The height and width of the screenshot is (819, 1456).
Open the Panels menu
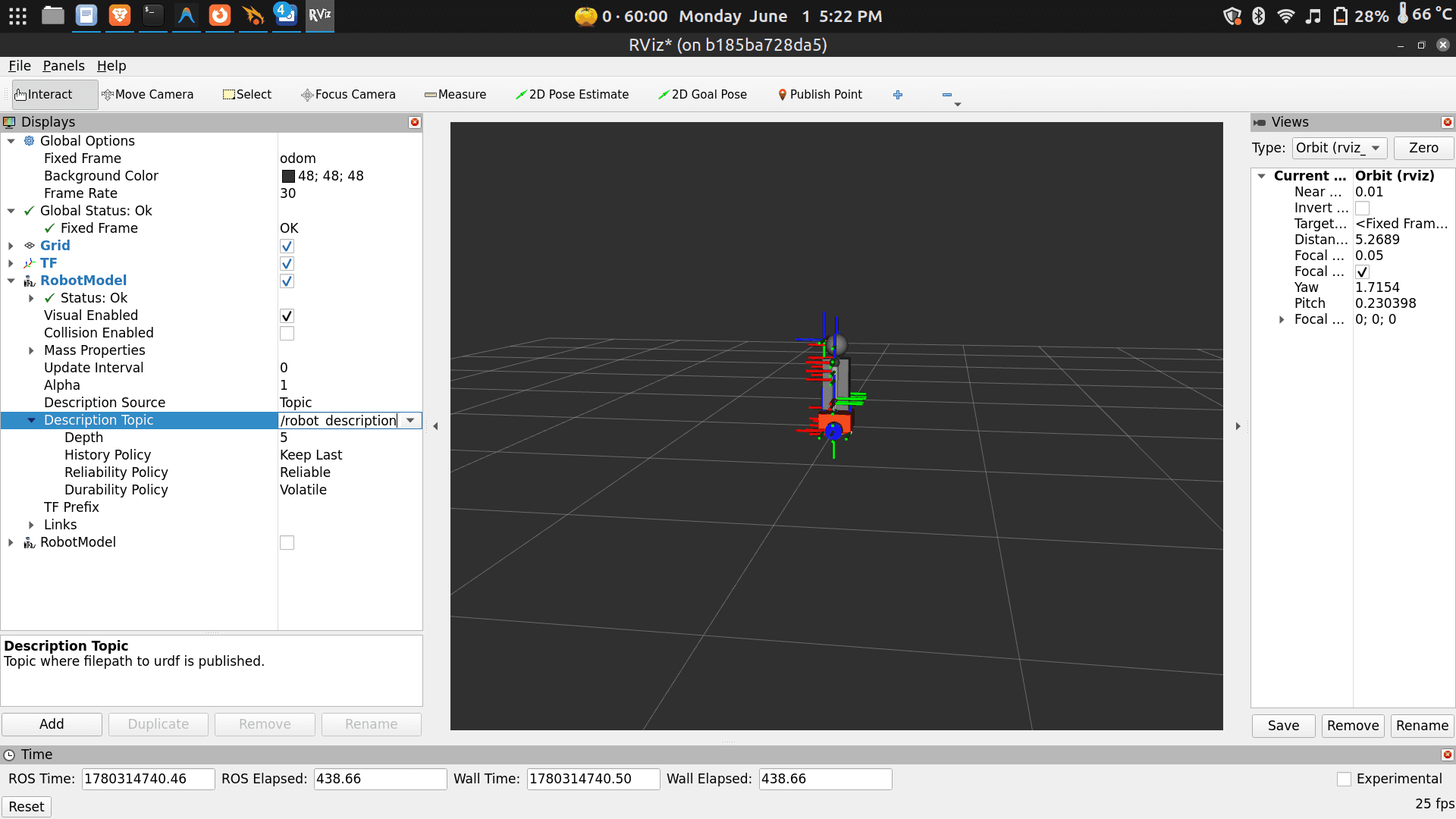(64, 66)
